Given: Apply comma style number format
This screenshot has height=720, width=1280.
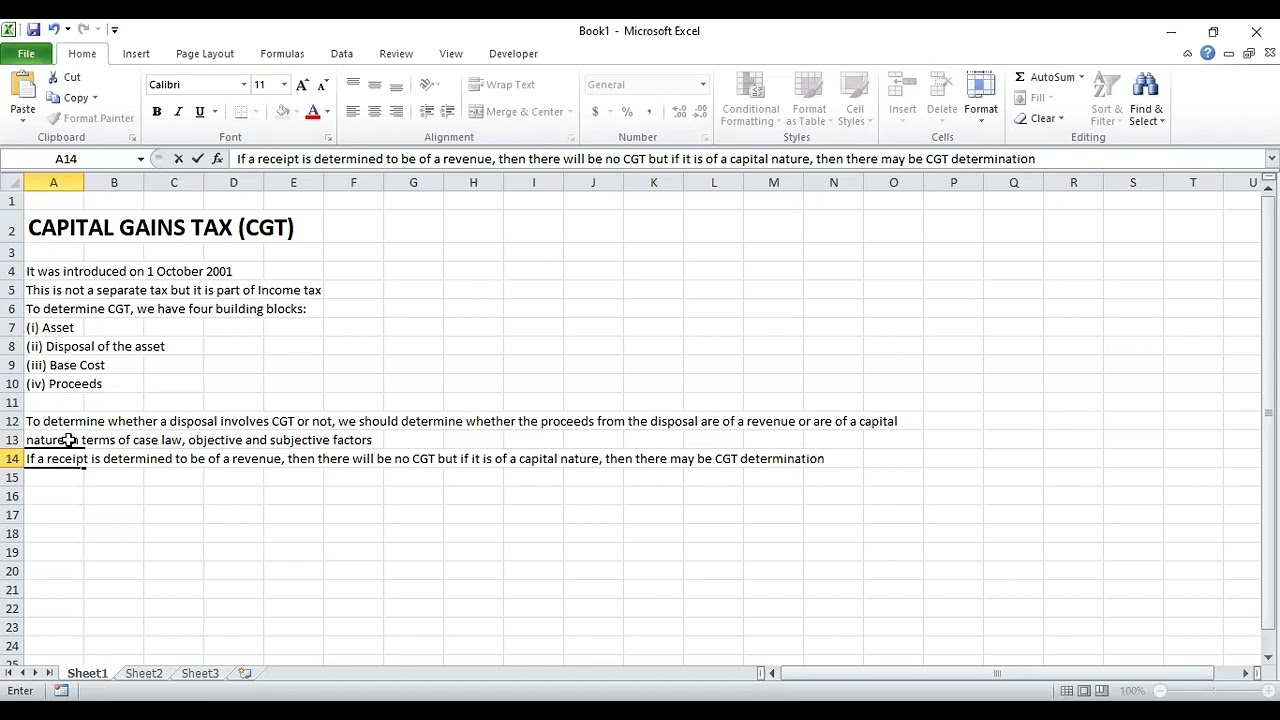Looking at the screenshot, I should pos(649,112).
